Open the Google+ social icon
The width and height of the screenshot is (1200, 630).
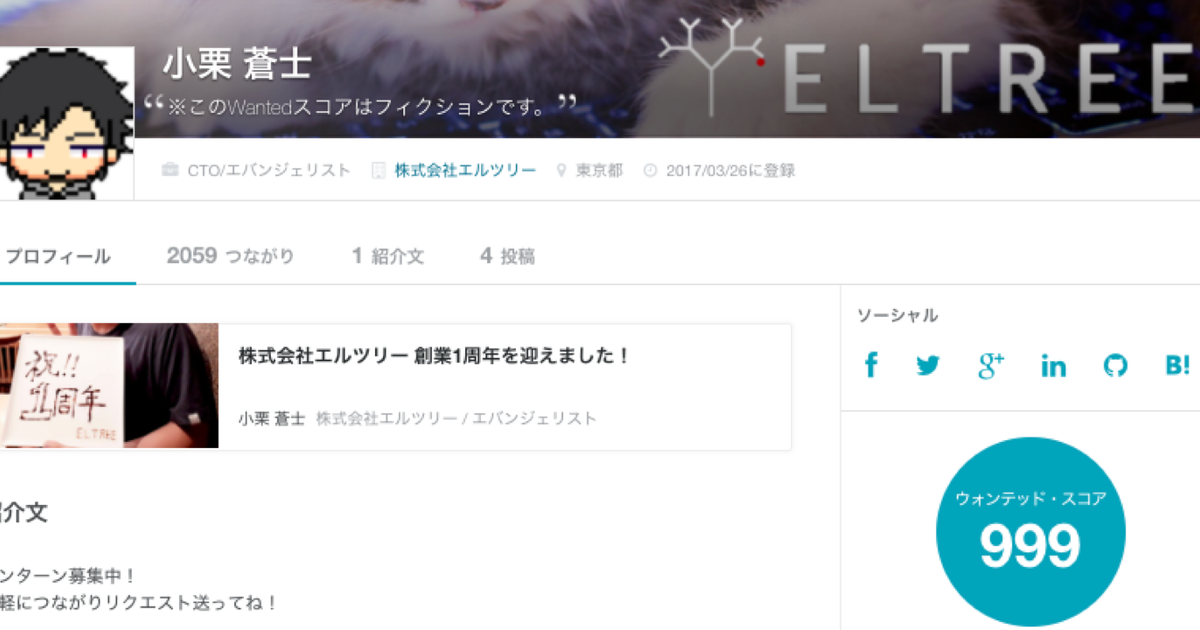[991, 366]
